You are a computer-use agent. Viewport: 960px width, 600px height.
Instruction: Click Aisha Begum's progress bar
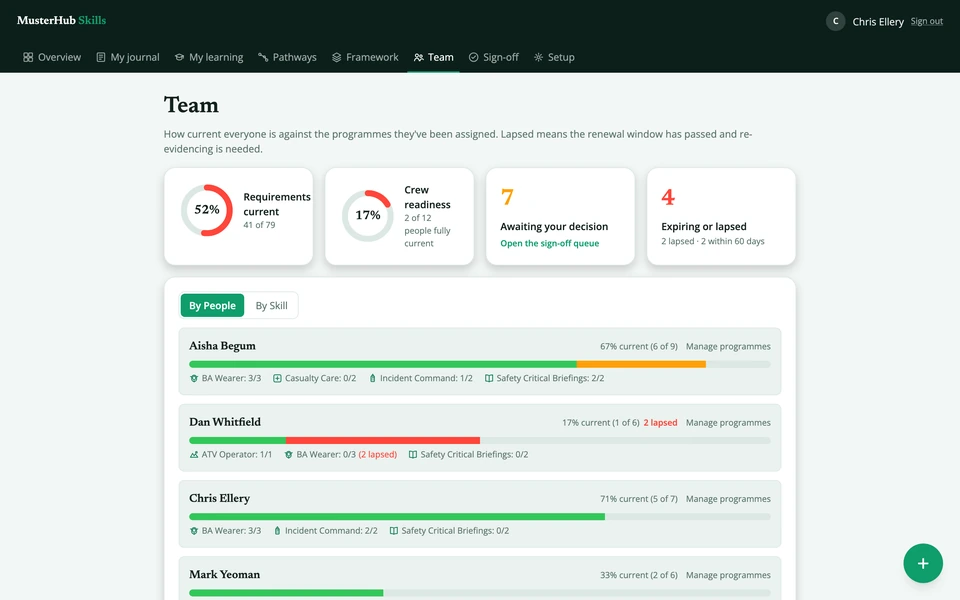[479, 364]
